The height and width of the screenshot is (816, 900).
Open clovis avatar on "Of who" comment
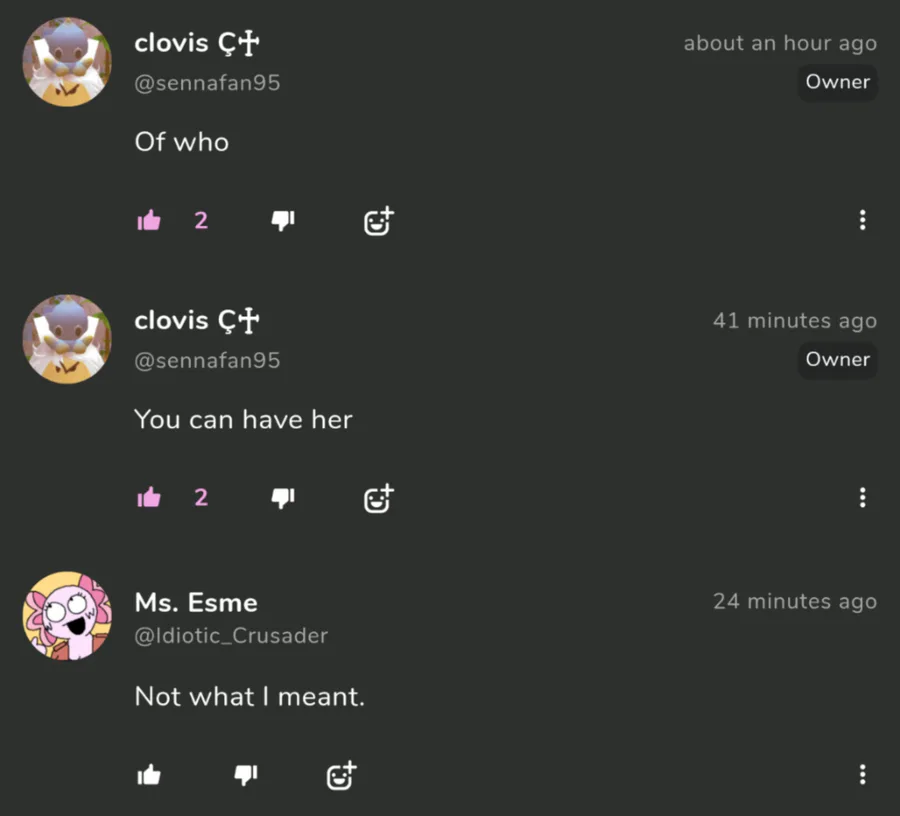67,62
